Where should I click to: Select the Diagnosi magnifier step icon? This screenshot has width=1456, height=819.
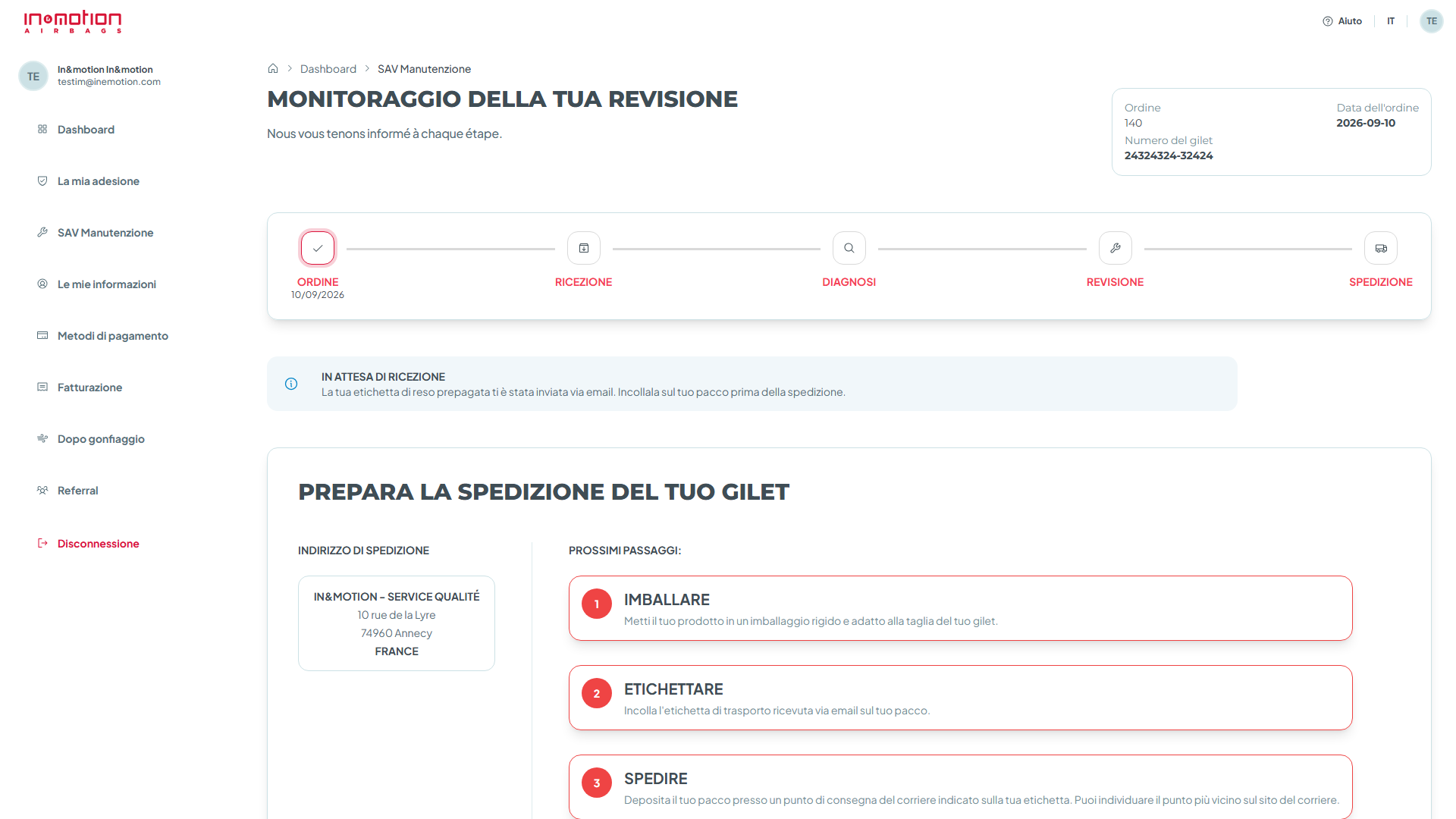pyautogui.click(x=849, y=248)
